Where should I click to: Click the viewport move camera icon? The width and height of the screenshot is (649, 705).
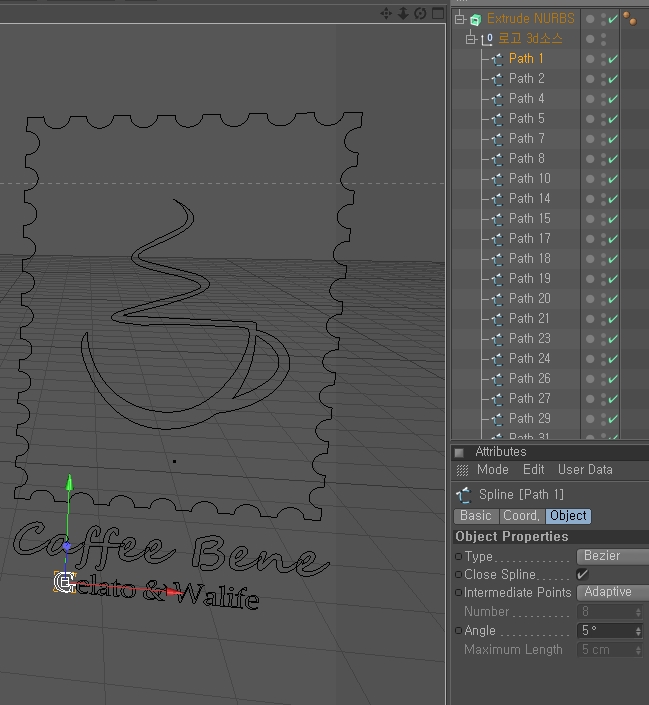[x=386, y=13]
